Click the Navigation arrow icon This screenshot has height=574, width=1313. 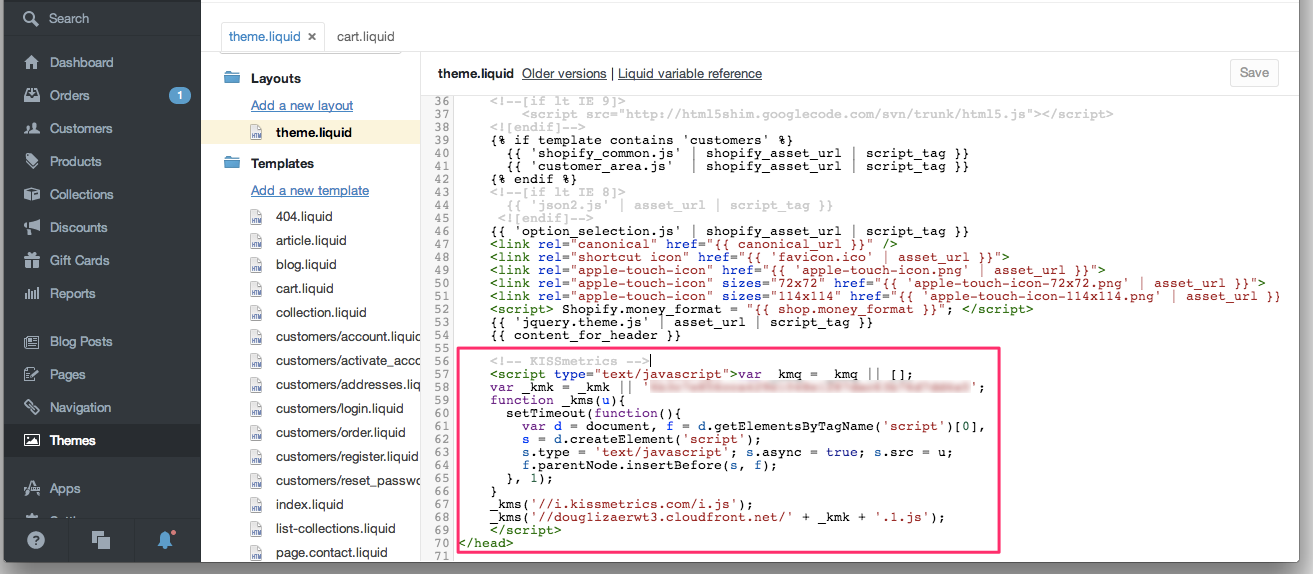click(x=32, y=407)
